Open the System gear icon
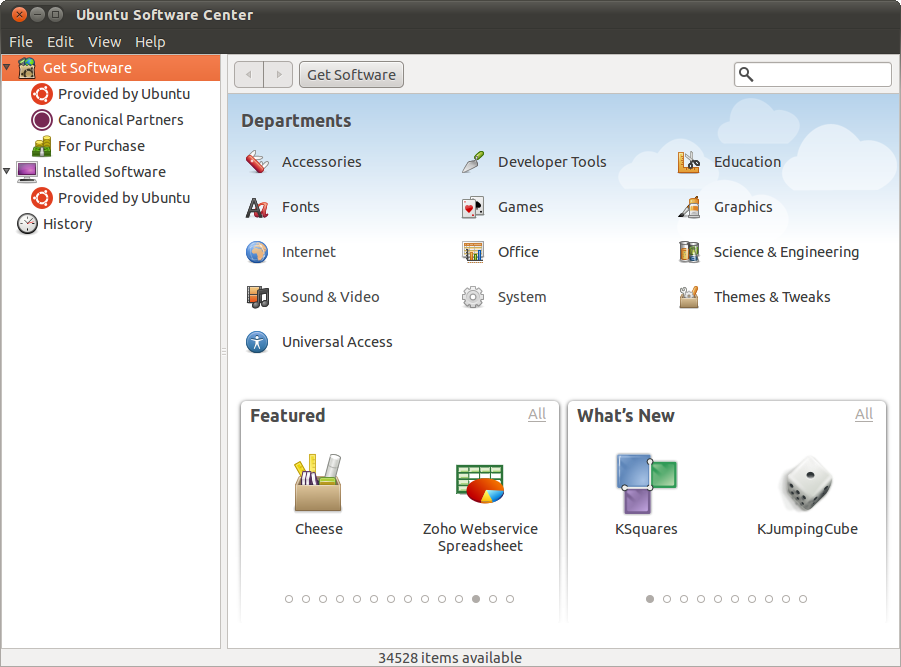The image size is (901, 667). [473, 297]
